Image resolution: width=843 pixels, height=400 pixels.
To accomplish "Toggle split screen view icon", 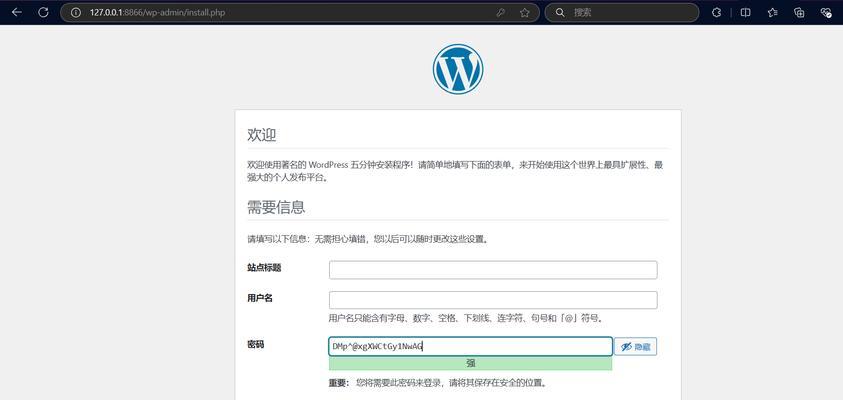I will (x=745, y=12).
